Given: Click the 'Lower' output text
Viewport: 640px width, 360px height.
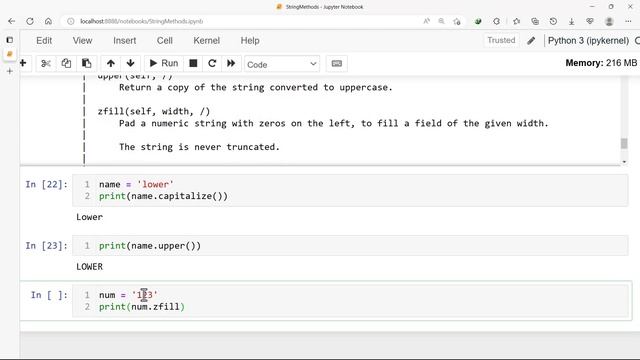Looking at the screenshot, I should click(x=89, y=217).
